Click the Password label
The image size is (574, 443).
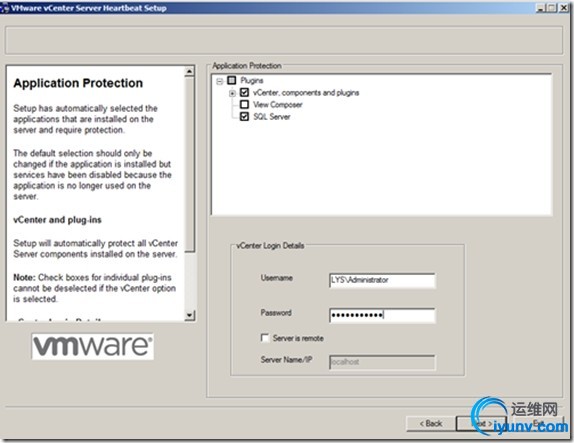(x=276, y=312)
